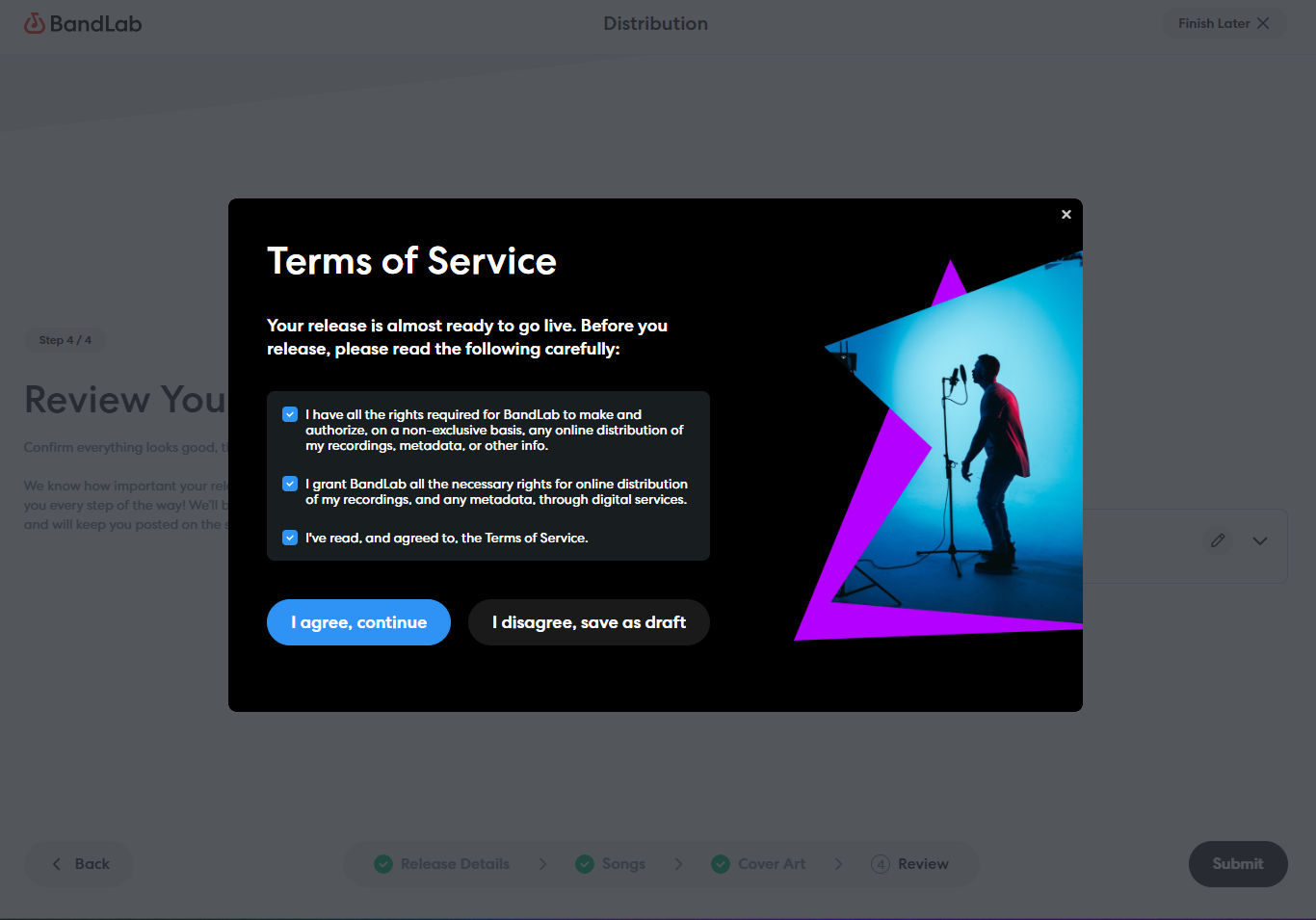This screenshot has height=920, width=1316.
Task: Click the chevron between Release Details and Songs
Action: tap(542, 864)
